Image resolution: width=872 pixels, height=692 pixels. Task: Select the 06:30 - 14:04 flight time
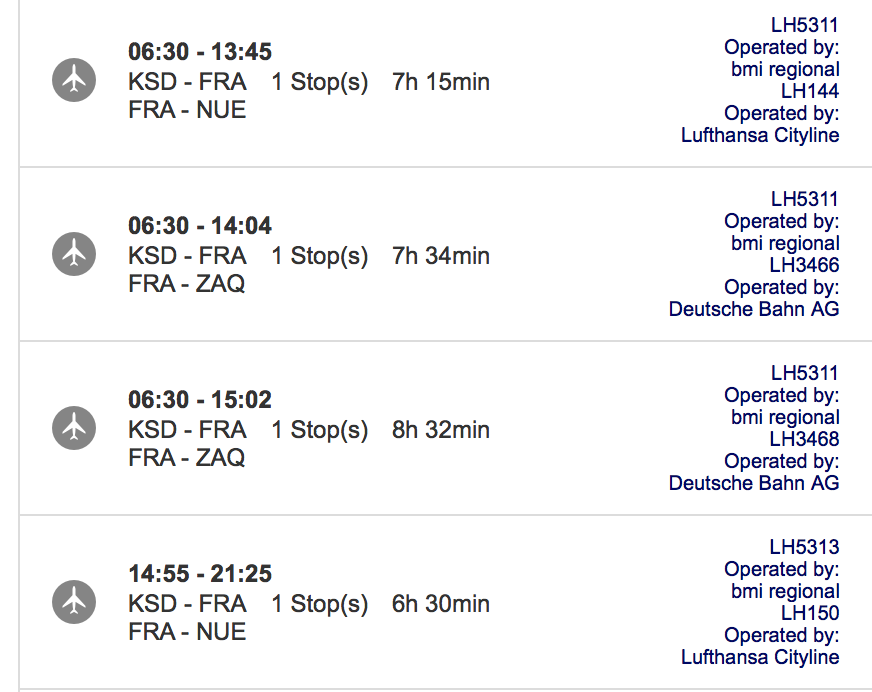(200, 226)
